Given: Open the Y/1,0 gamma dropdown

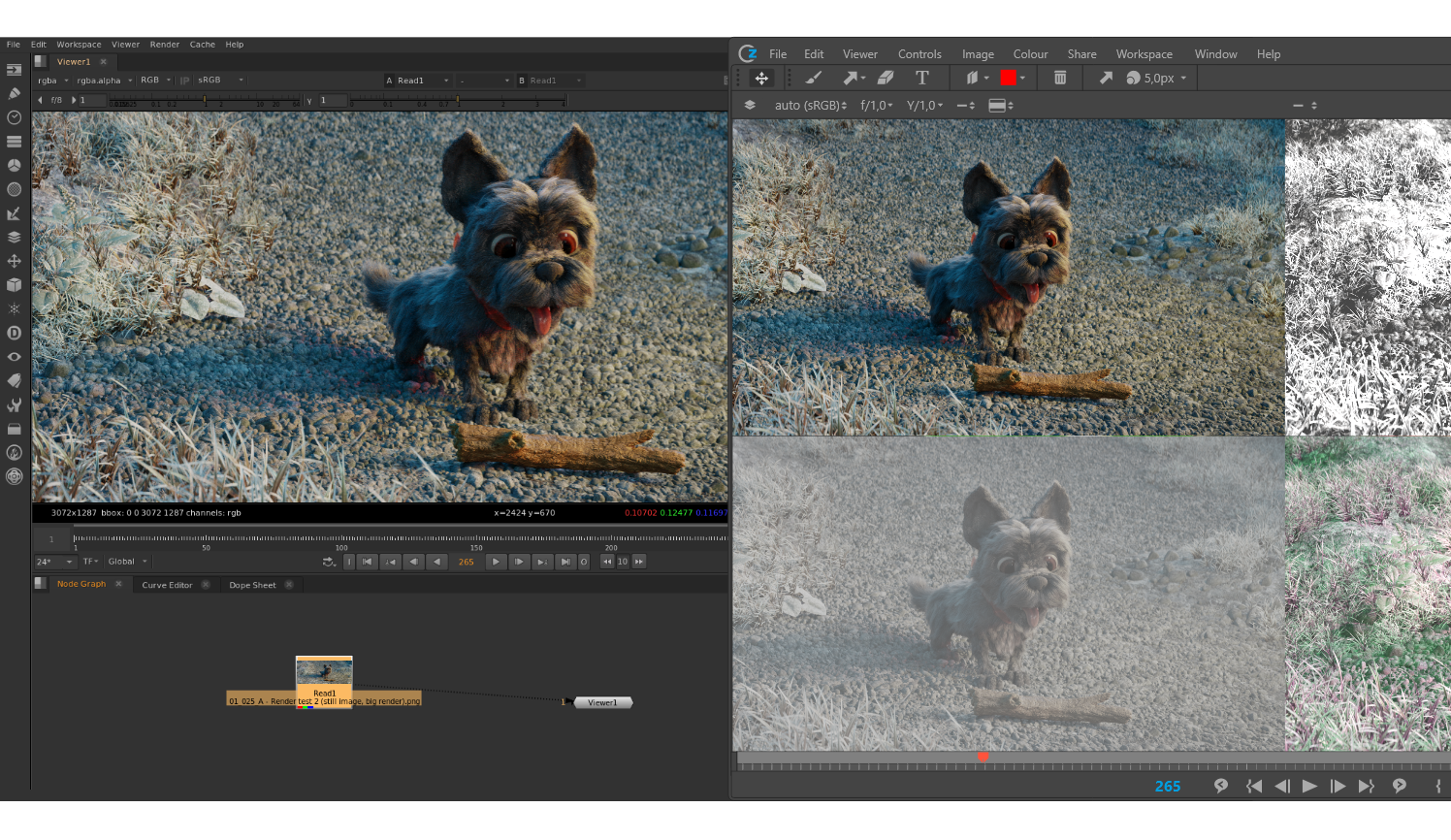Looking at the screenshot, I should pos(924,105).
